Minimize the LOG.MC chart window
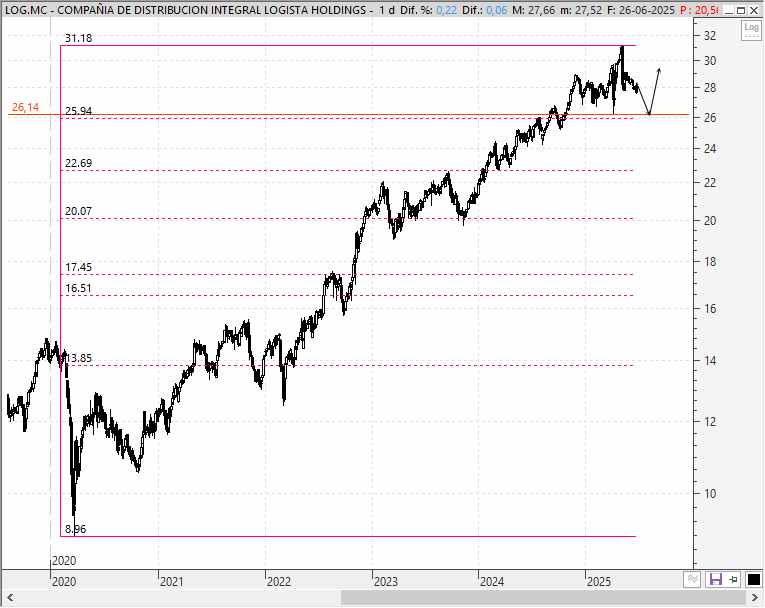 729,10
